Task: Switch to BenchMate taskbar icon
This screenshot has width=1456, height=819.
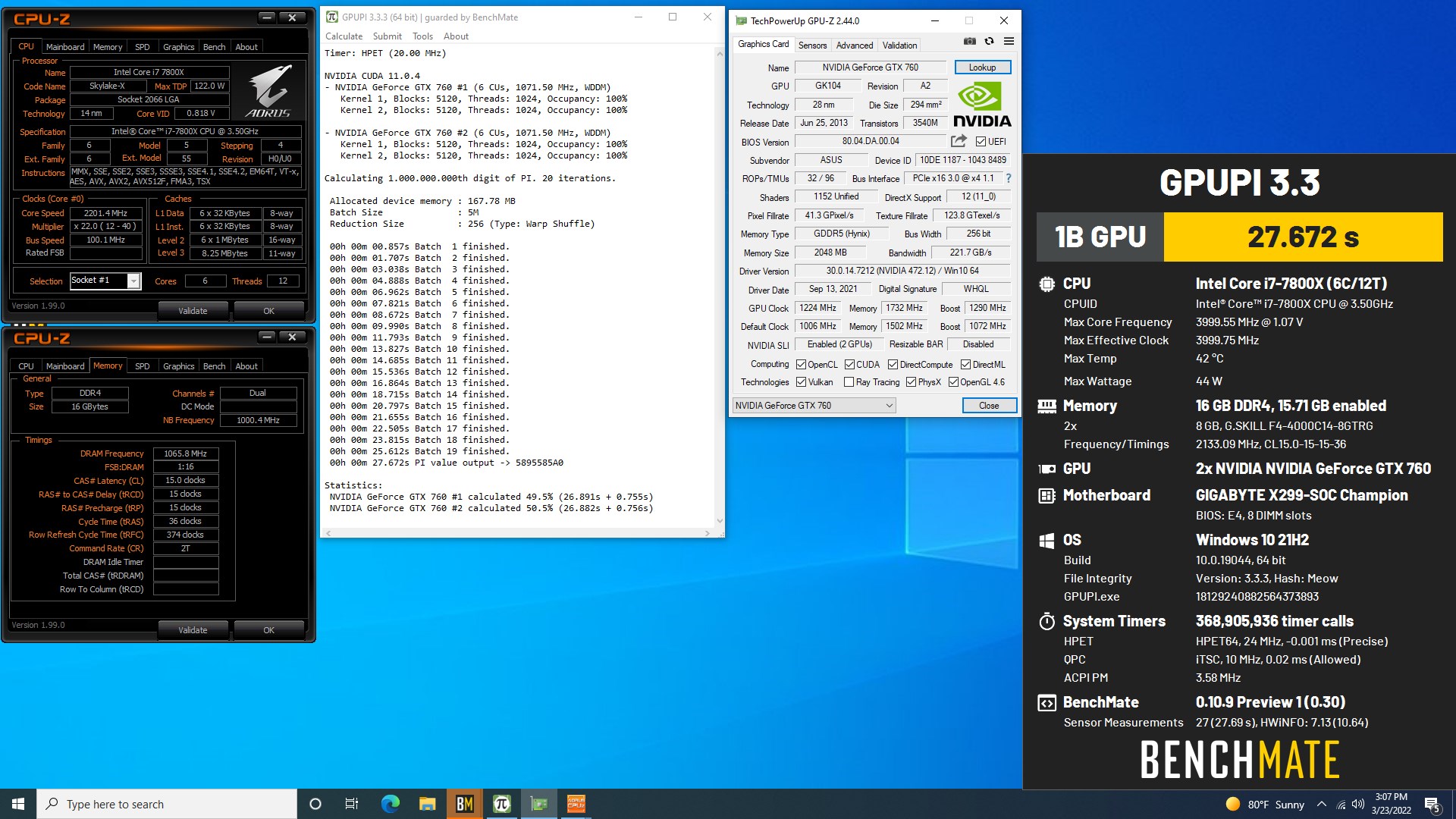Action: 464,804
